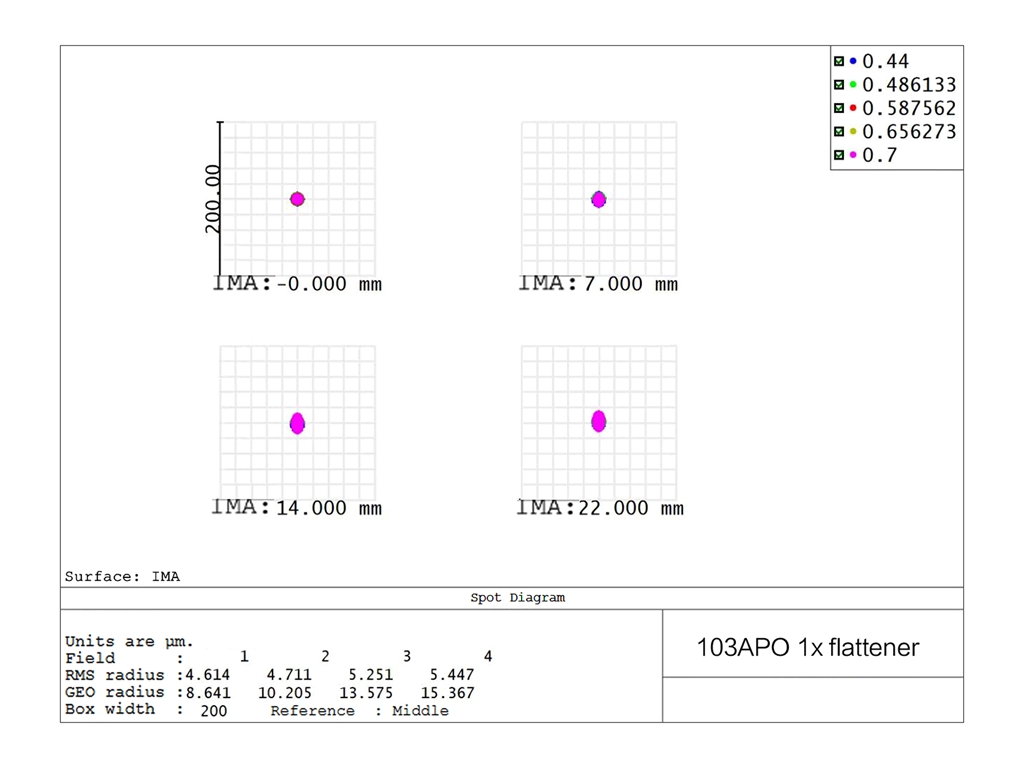This screenshot has height=768, width=1024.
Task: Click the spot in the 14.000 mm field plot
Action: tap(297, 423)
